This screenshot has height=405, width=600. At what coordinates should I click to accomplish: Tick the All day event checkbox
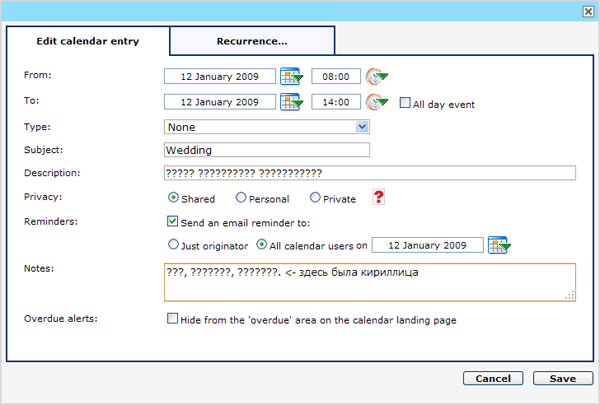pyautogui.click(x=405, y=103)
